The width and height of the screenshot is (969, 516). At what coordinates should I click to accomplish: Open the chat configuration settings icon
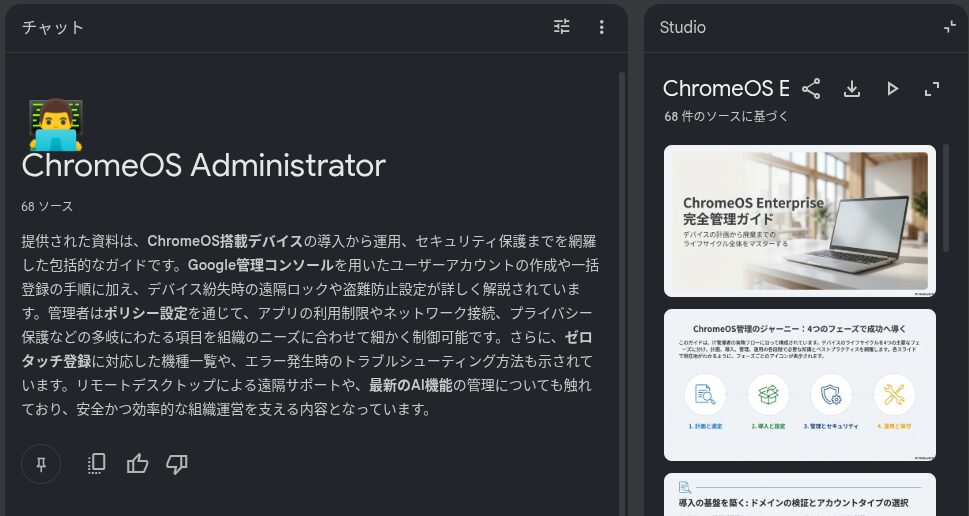pos(562,27)
